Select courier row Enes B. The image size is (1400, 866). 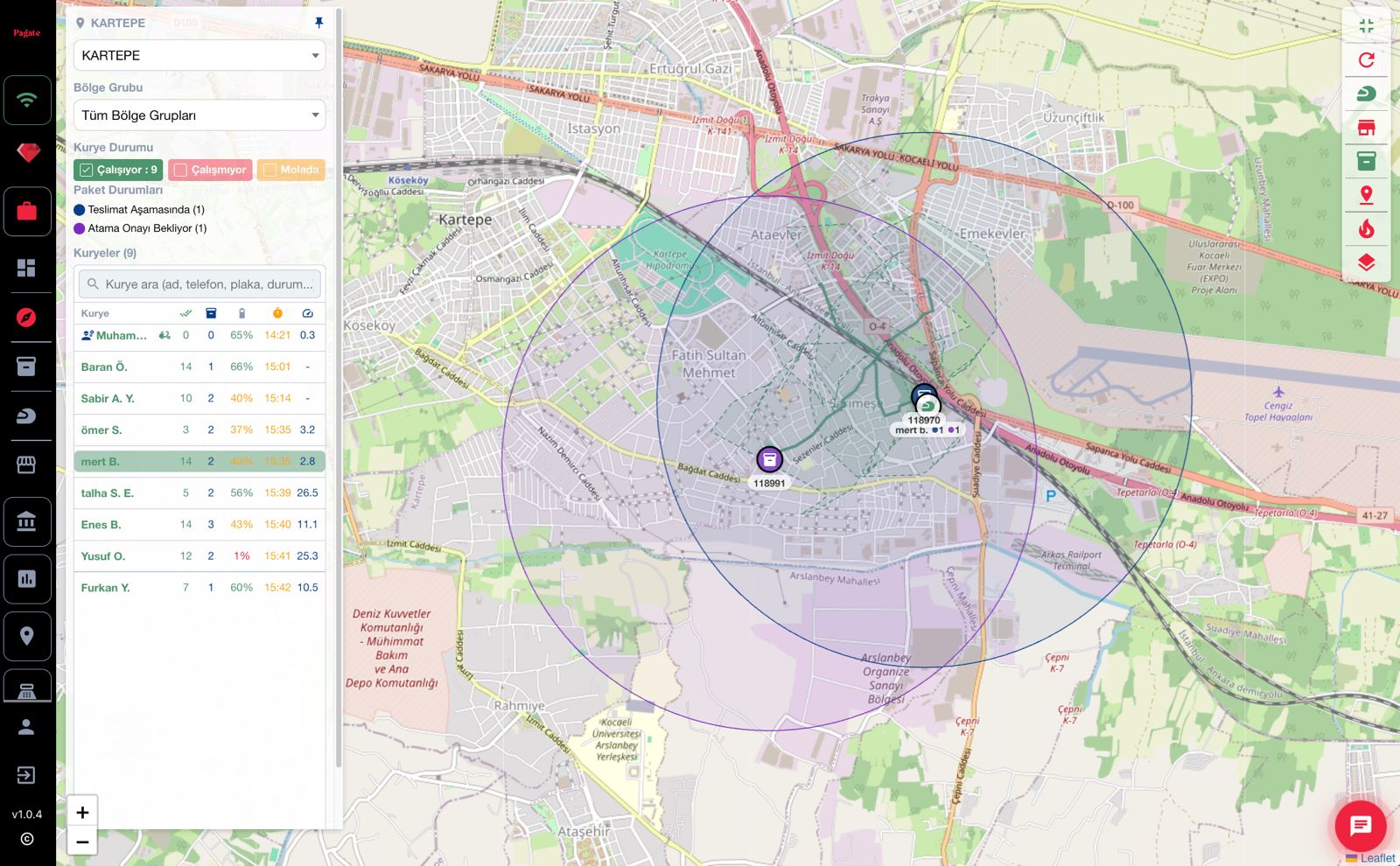point(199,524)
